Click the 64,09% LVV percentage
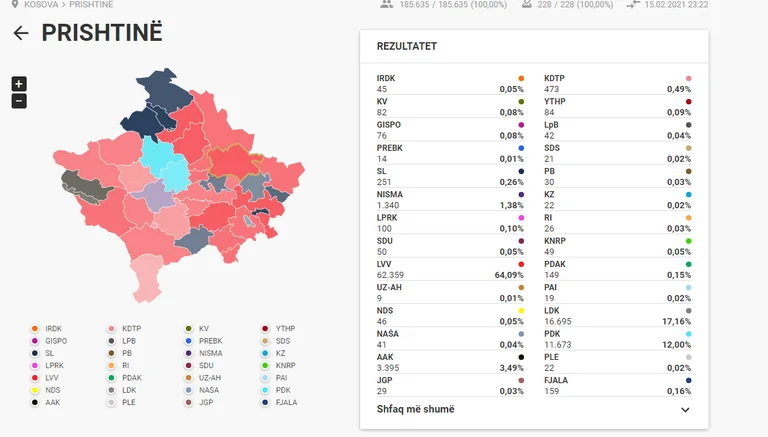The image size is (768, 437). coord(509,275)
